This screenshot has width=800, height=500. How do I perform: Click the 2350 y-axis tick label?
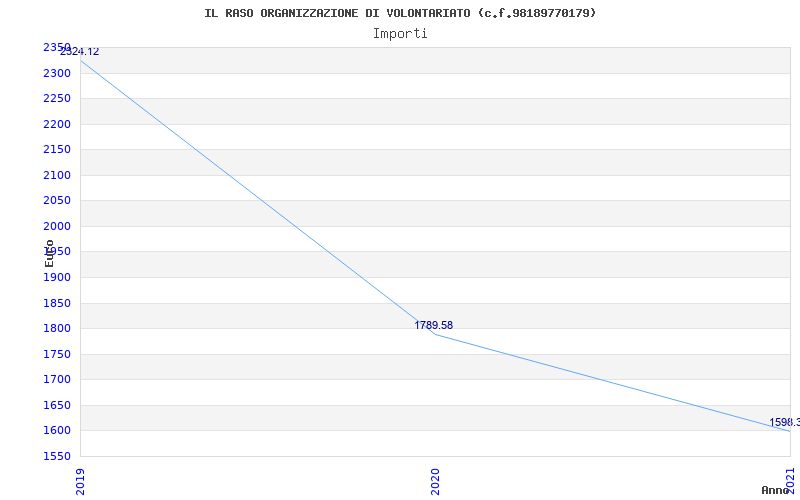point(57,47)
